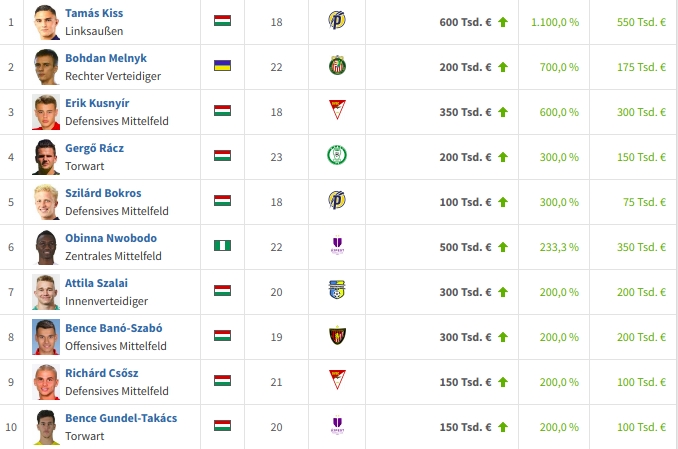Click Bohdan Melnyk's club crest icon
The width and height of the screenshot is (678, 449).
pos(337,66)
